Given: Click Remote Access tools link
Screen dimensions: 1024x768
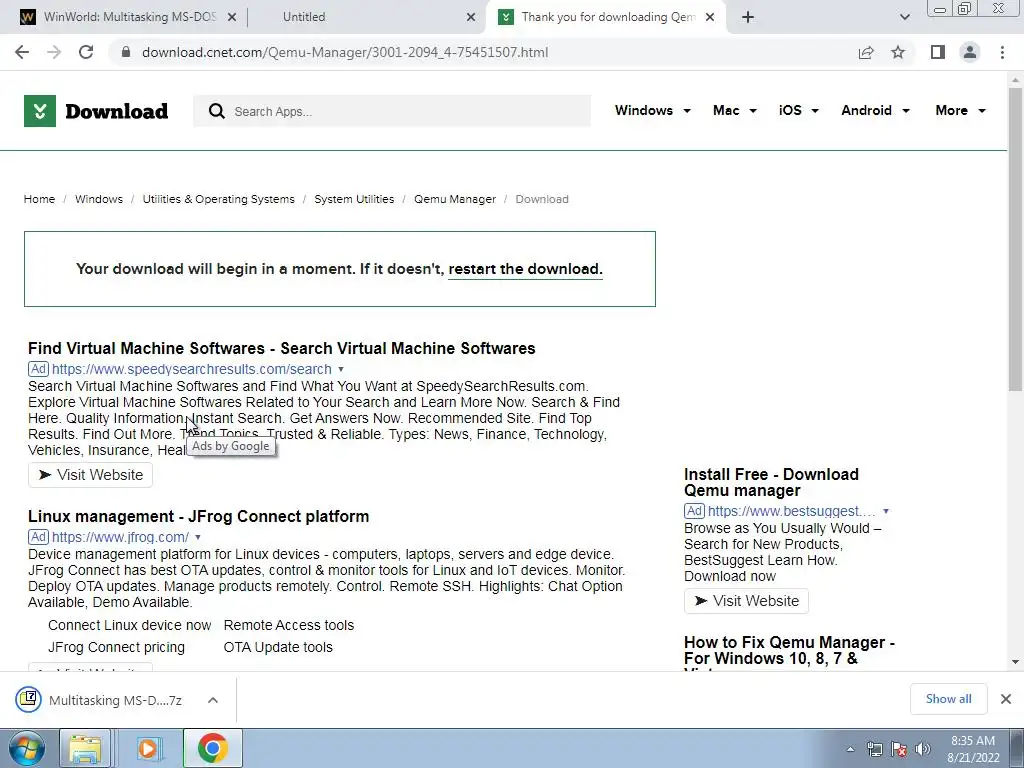Looking at the screenshot, I should pyautogui.click(x=289, y=625).
